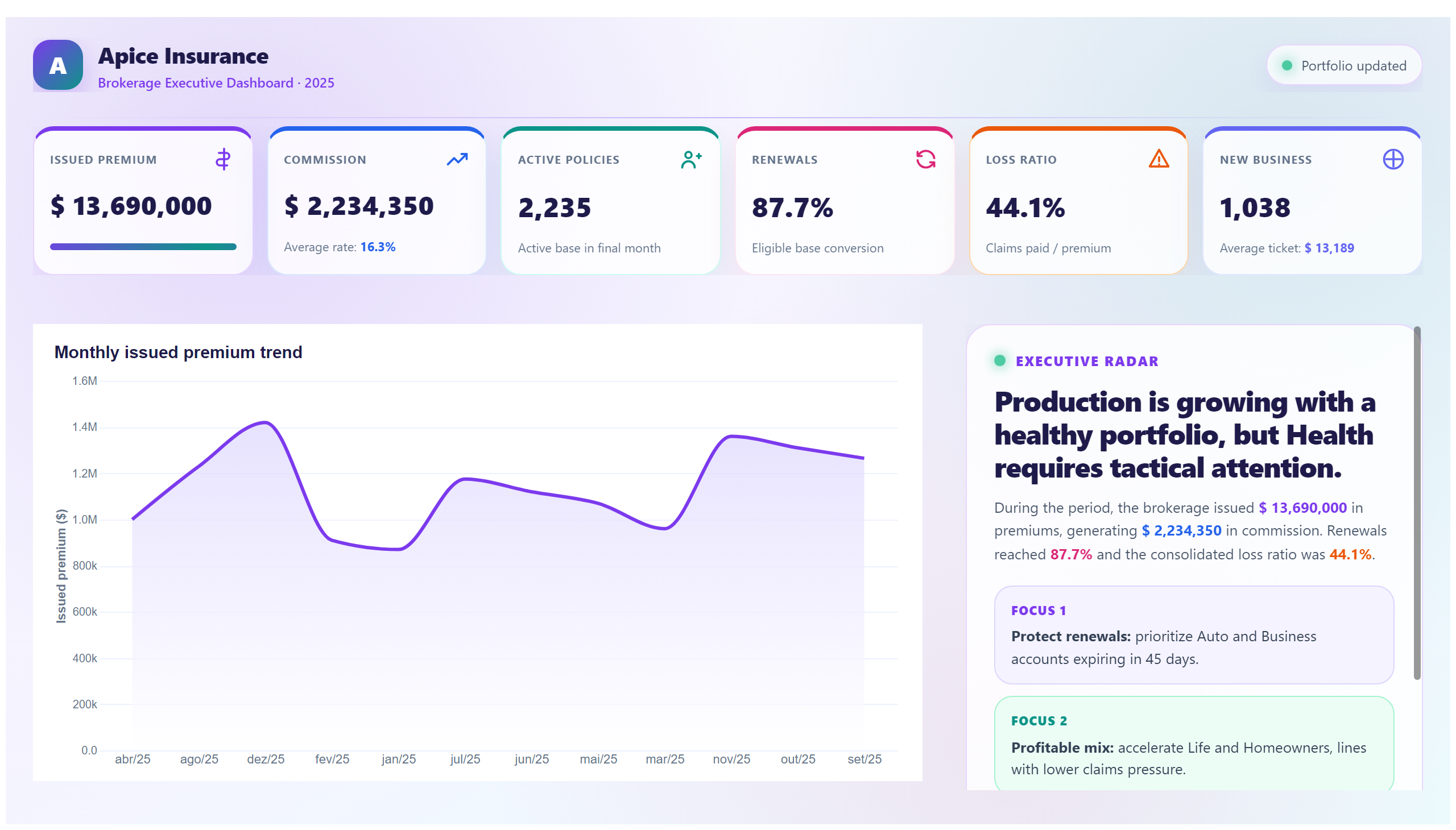1456x830 pixels.
Task: Click the 87.7% renewals card value
Action: pyautogui.click(x=792, y=208)
